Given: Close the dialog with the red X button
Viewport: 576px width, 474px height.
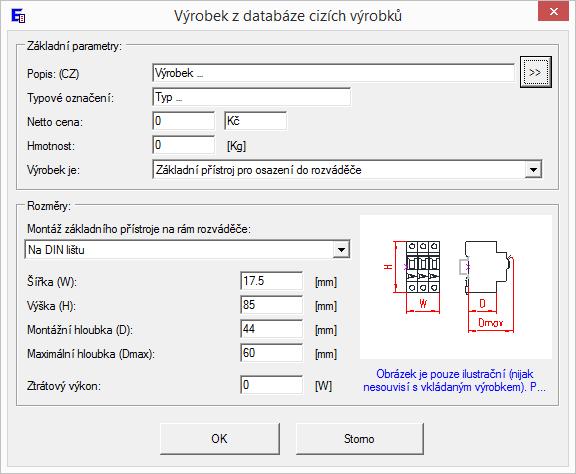Looking at the screenshot, I should (553, 12).
